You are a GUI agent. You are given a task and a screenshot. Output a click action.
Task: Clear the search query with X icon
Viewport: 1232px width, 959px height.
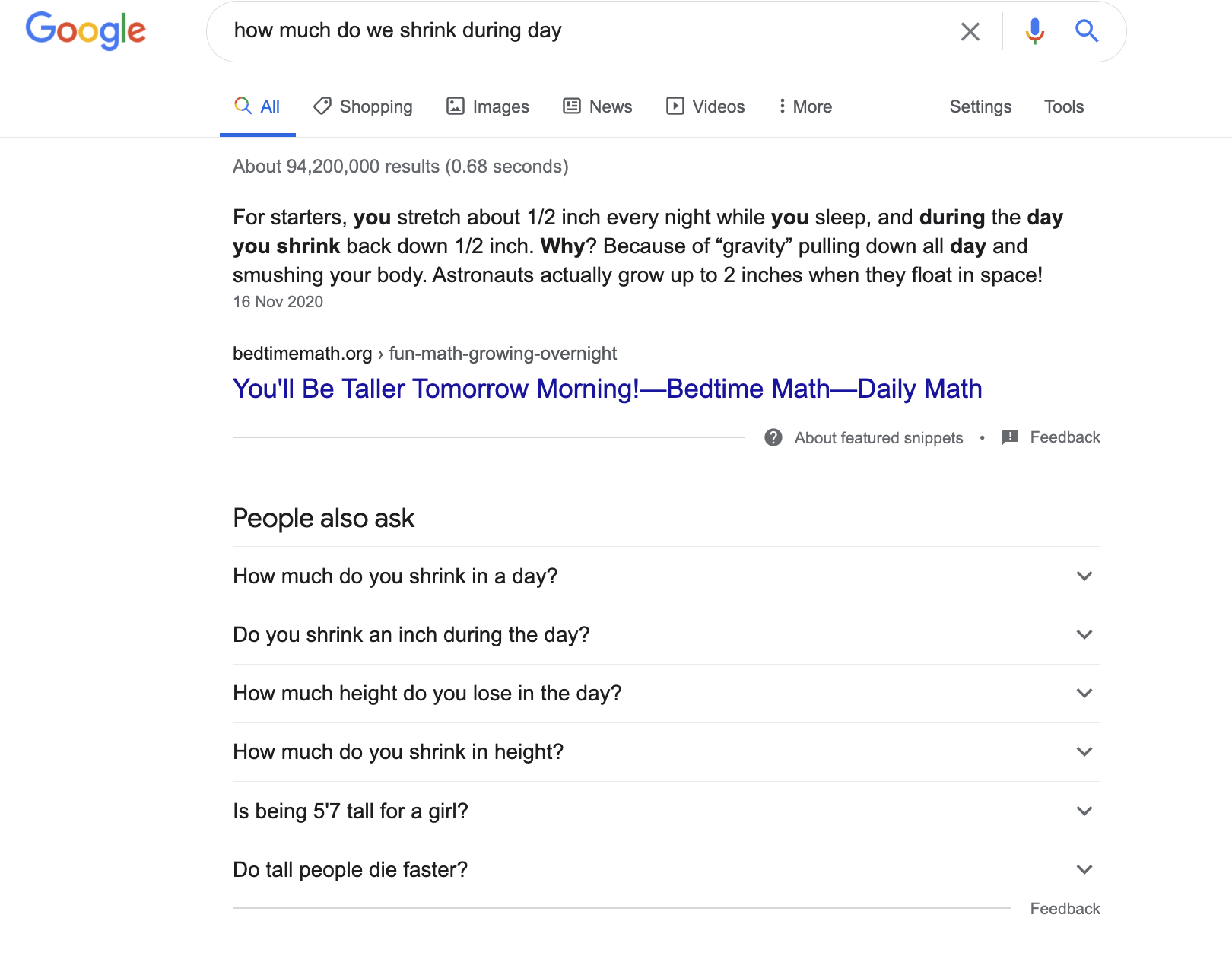tap(970, 31)
